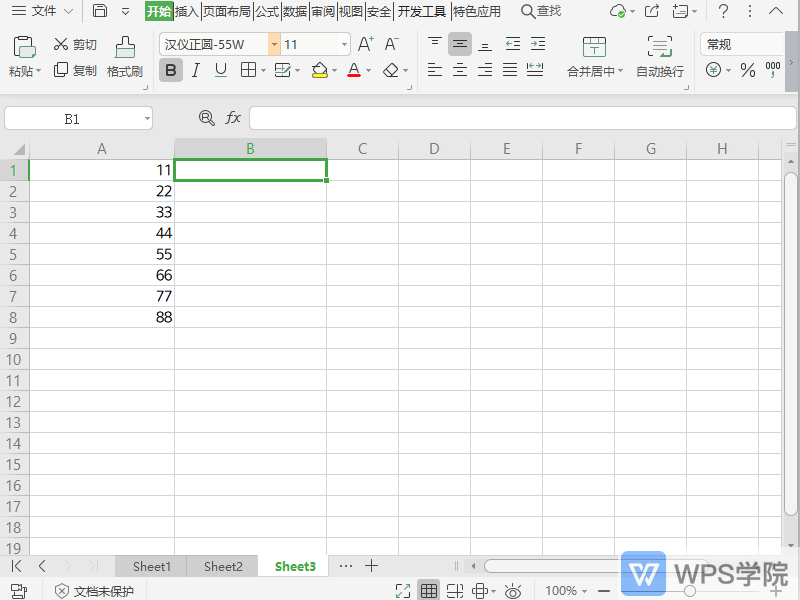
Task: Toggle Italic formatting
Action: point(196,70)
